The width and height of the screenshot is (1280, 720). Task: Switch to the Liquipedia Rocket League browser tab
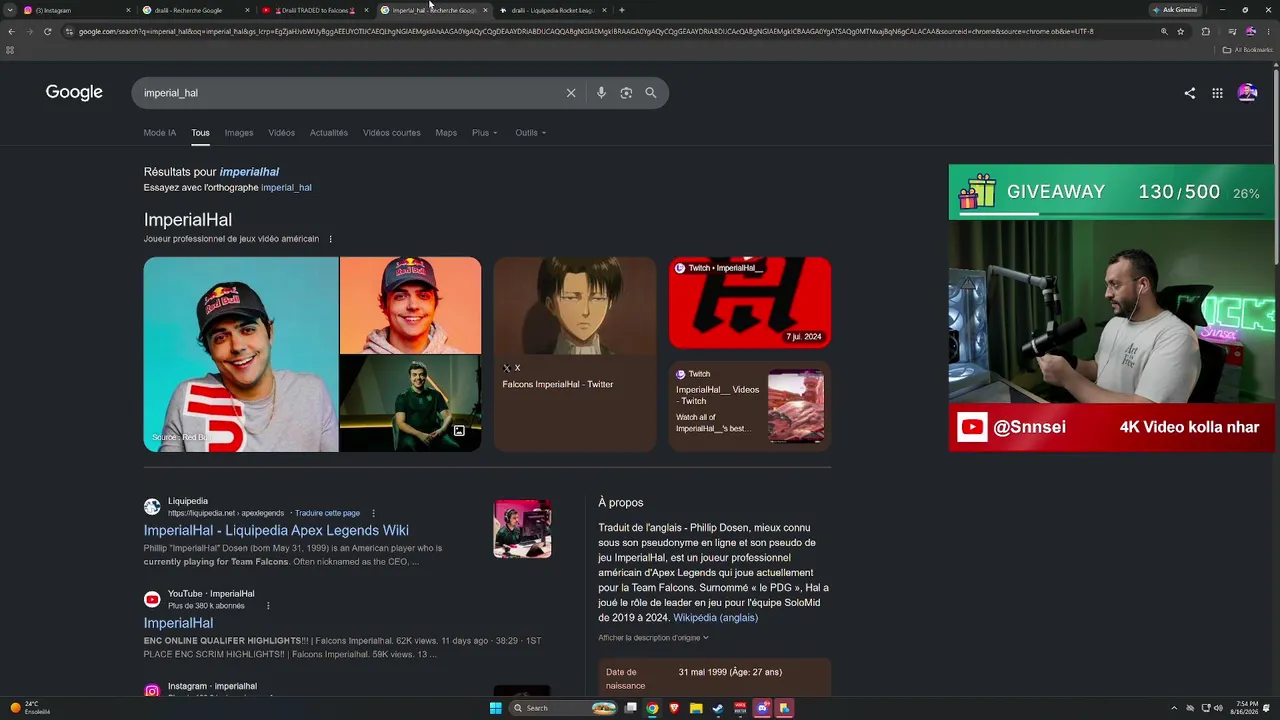(554, 10)
